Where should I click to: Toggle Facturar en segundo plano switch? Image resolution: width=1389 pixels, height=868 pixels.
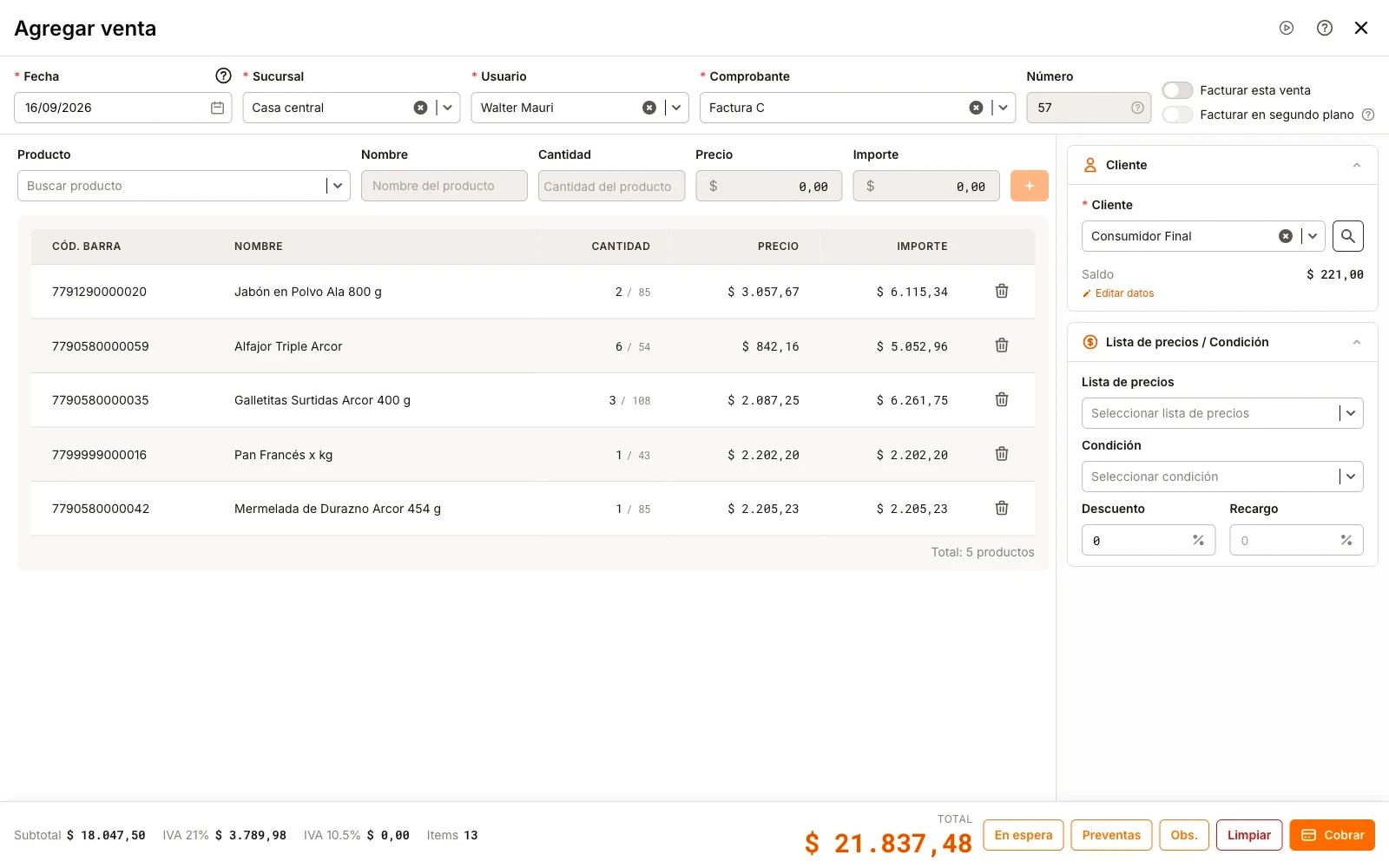(x=1177, y=115)
